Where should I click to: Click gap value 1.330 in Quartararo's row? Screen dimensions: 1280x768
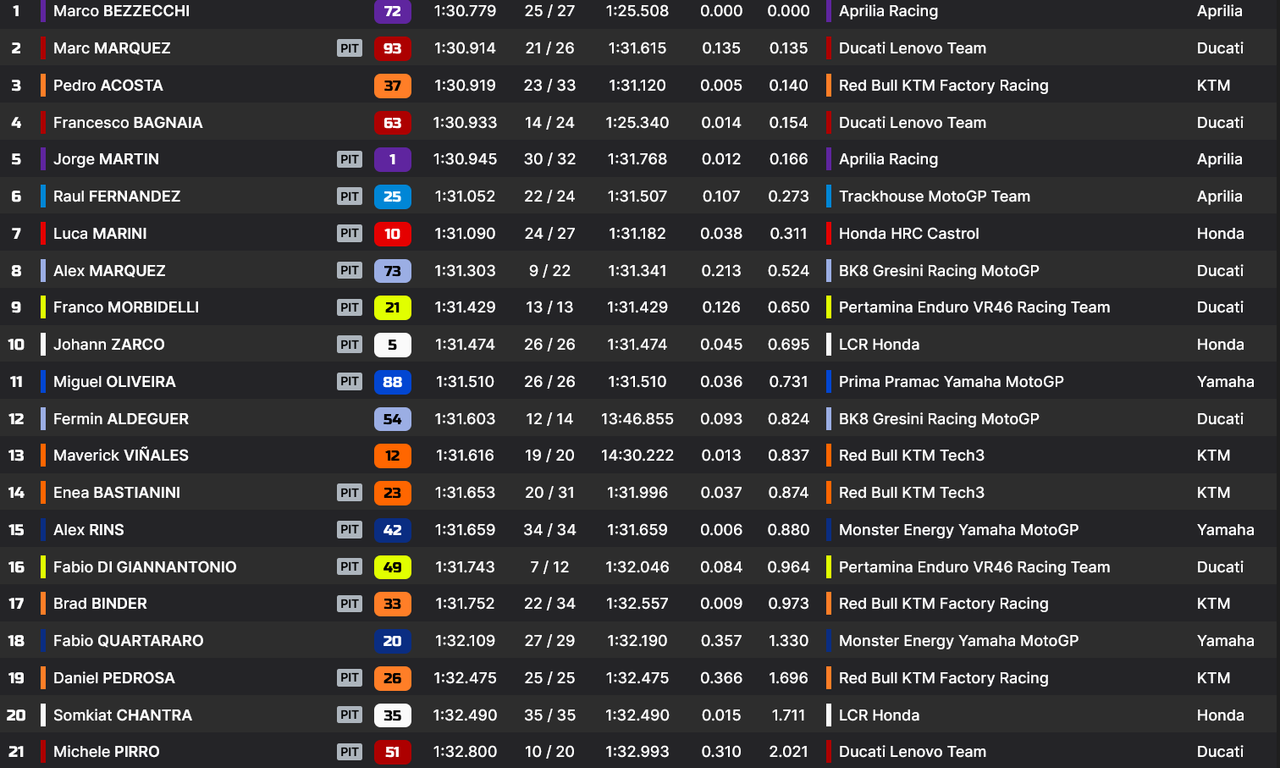(788, 640)
